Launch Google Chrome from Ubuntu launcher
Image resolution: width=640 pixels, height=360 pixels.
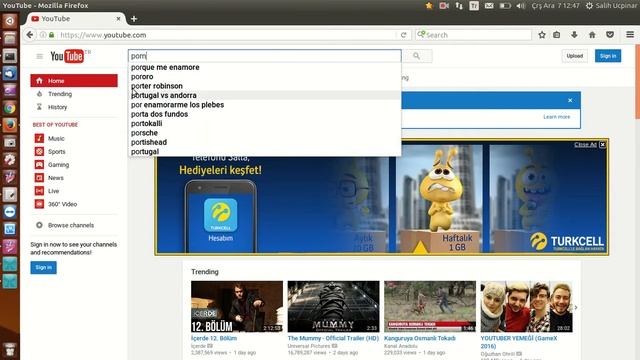pyautogui.click(x=10, y=108)
